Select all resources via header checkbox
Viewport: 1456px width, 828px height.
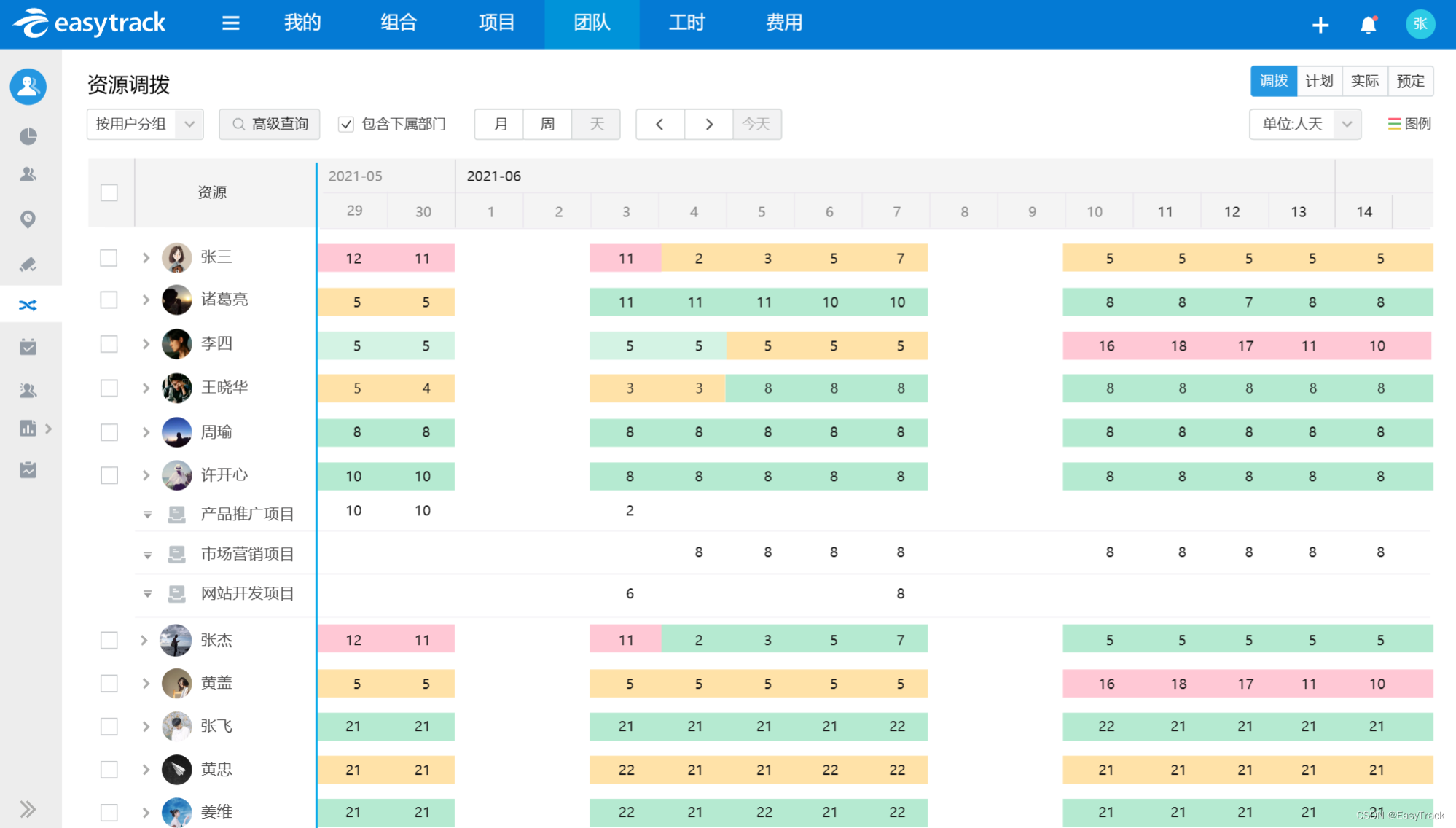[x=109, y=192]
